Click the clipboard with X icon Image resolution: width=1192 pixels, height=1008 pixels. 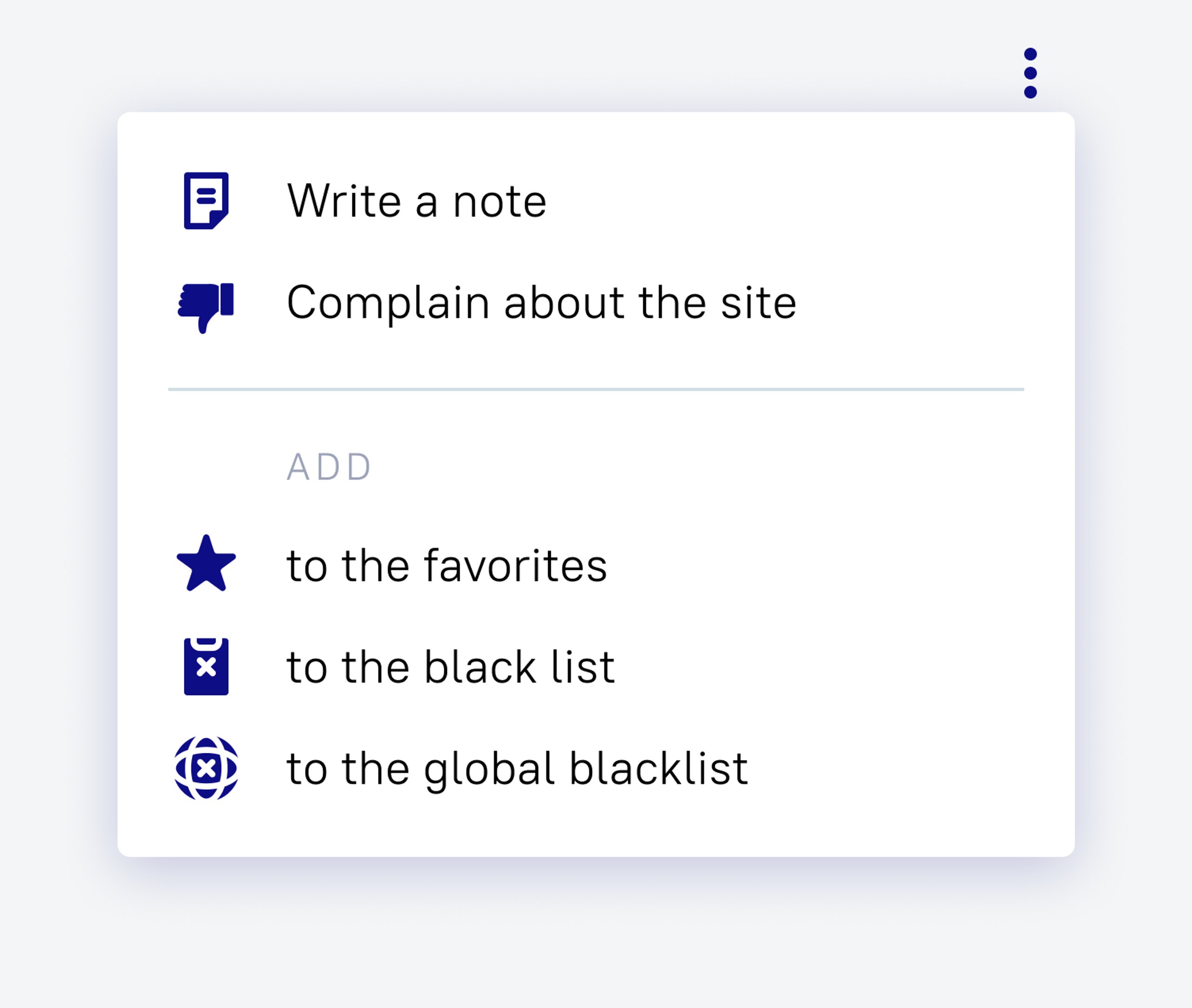(206, 666)
